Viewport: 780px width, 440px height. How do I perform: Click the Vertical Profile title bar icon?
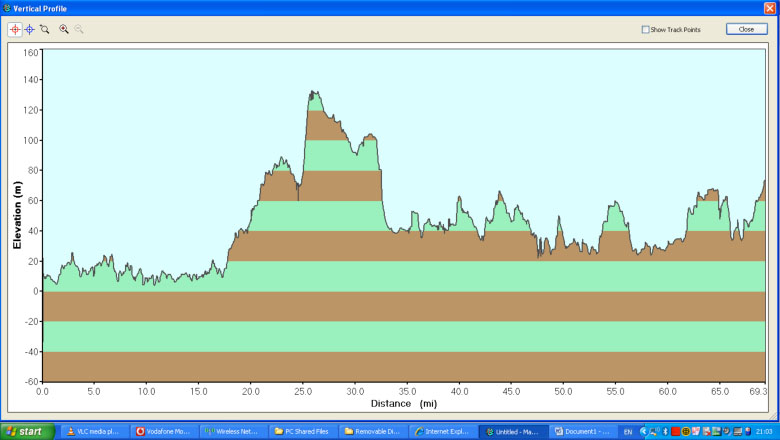pos(6,8)
